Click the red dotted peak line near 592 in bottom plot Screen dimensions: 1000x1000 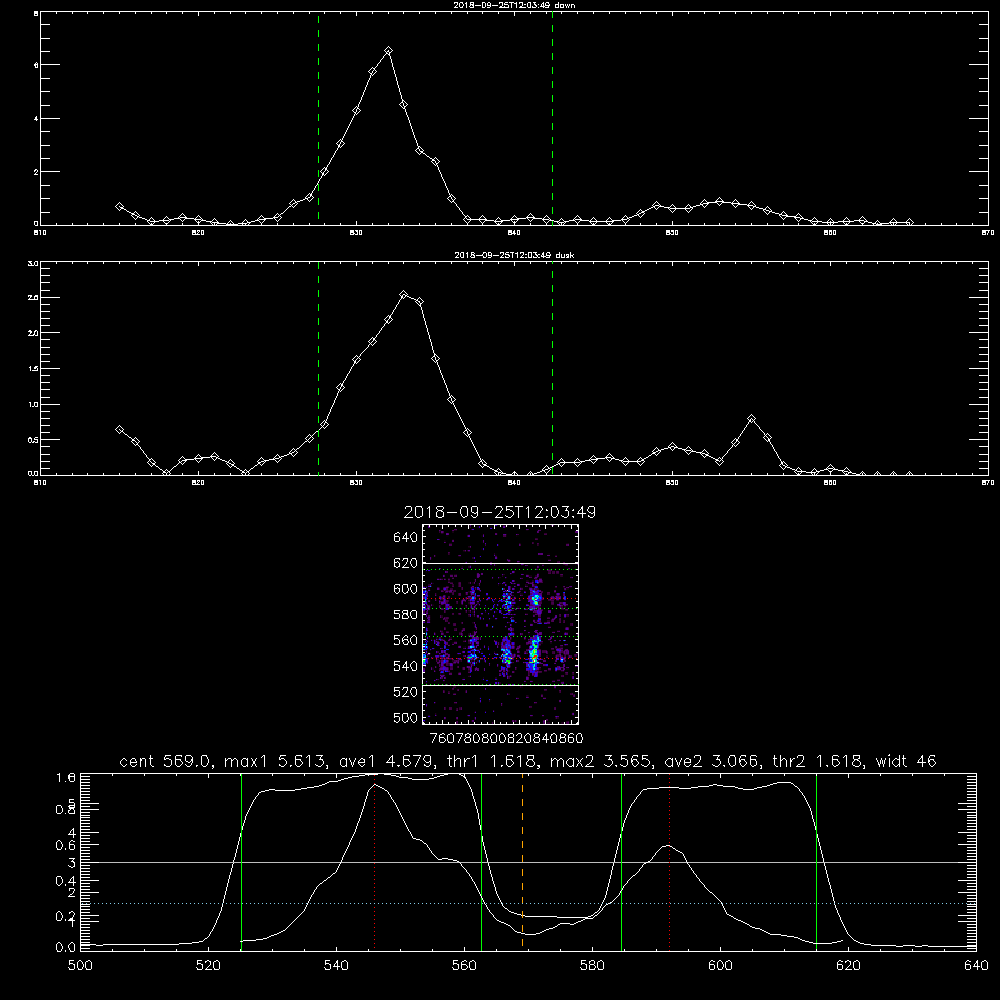670,861
